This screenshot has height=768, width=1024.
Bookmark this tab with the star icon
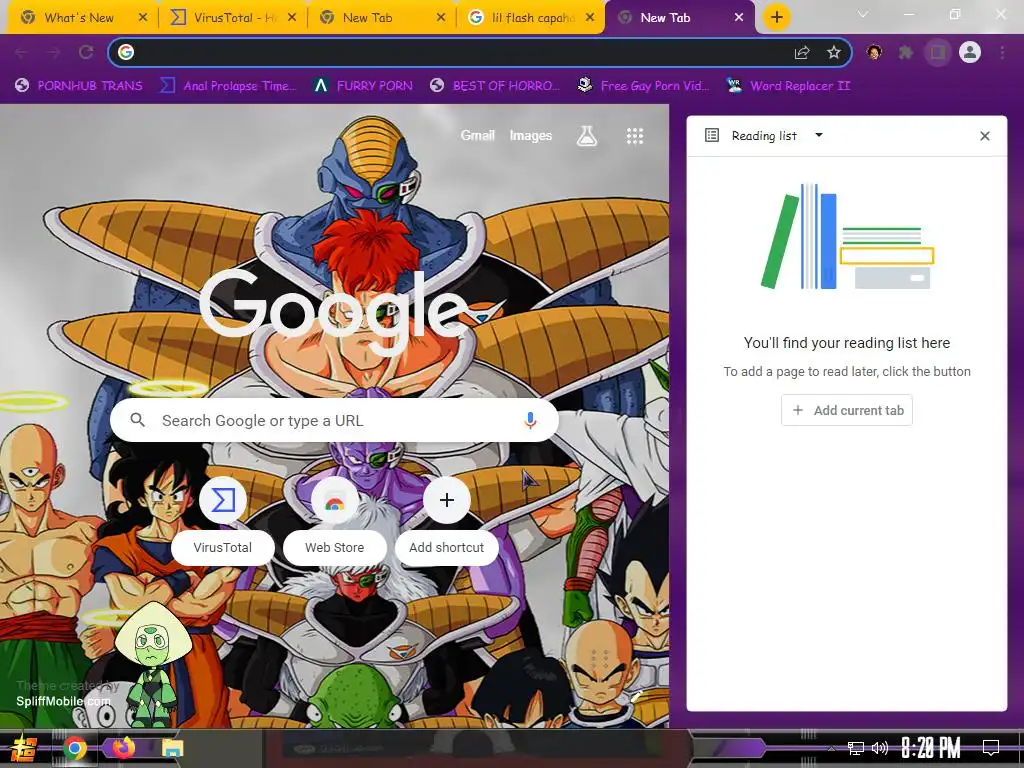[x=833, y=52]
